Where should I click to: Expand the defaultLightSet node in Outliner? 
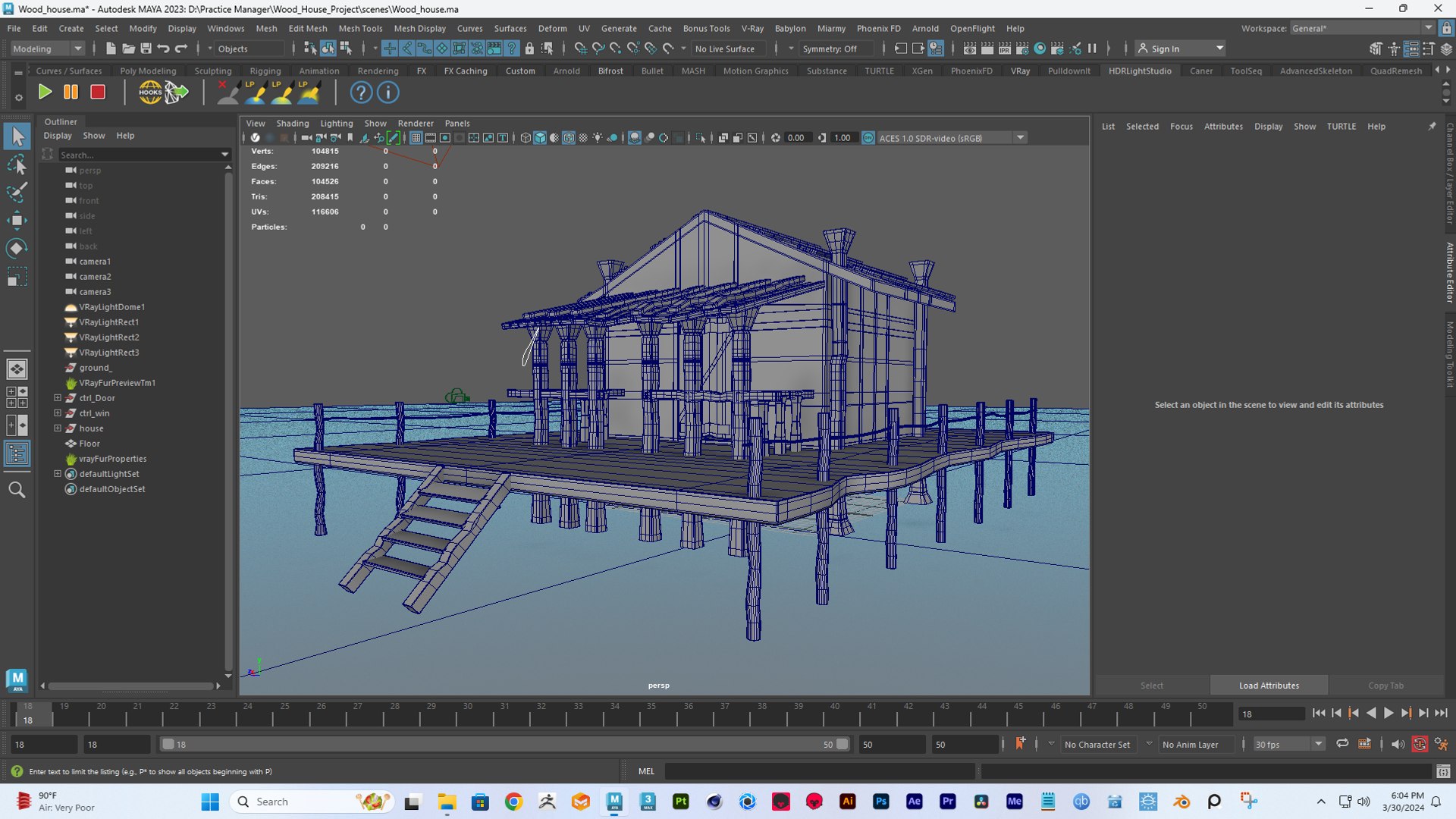tap(58, 473)
